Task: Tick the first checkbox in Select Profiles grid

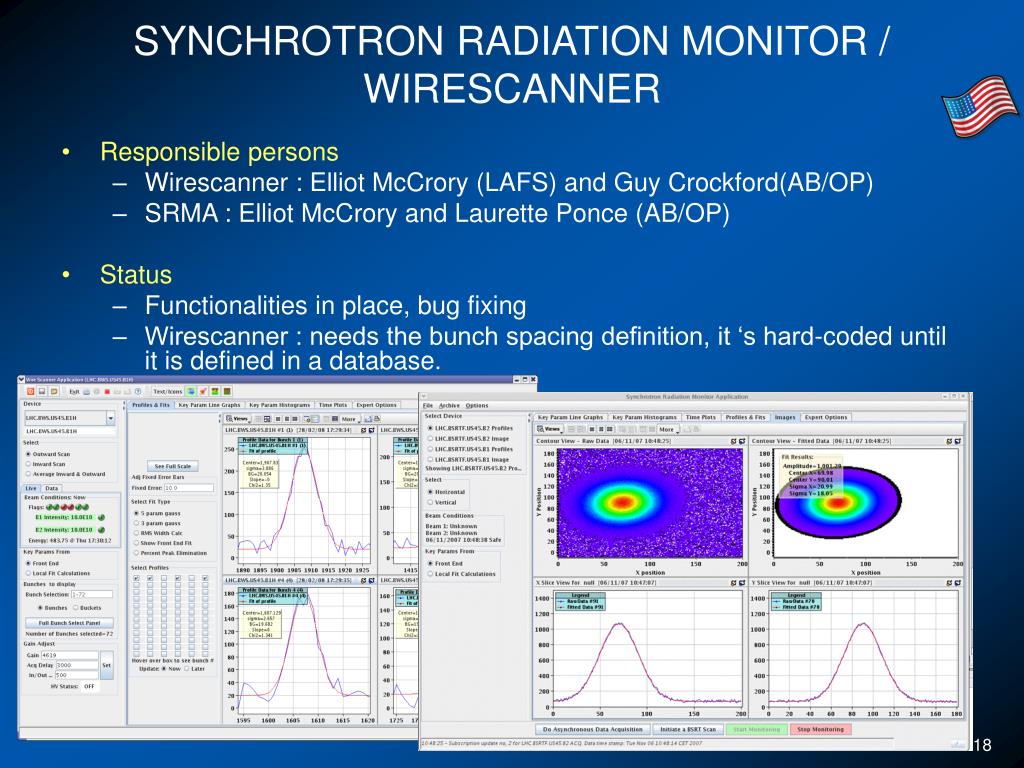Action: point(136,579)
